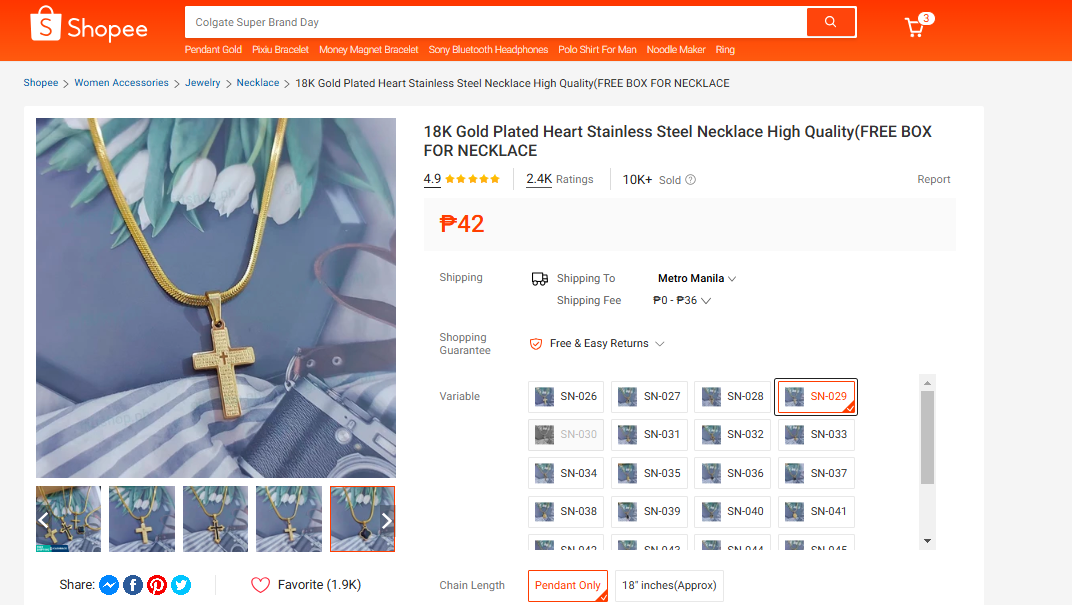Select the SN-033 variation

(816, 435)
